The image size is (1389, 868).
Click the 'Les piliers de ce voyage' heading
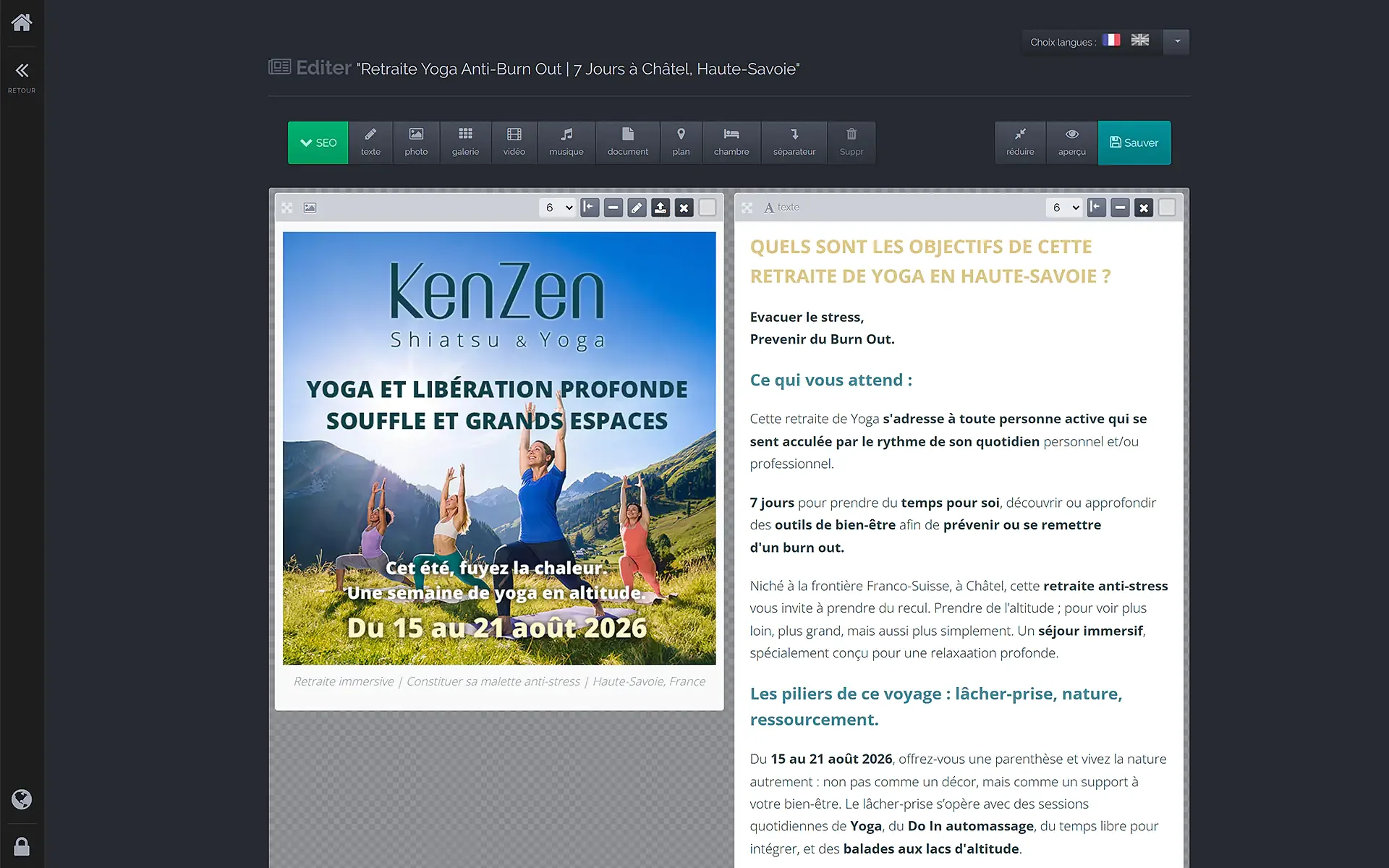pyautogui.click(x=936, y=707)
